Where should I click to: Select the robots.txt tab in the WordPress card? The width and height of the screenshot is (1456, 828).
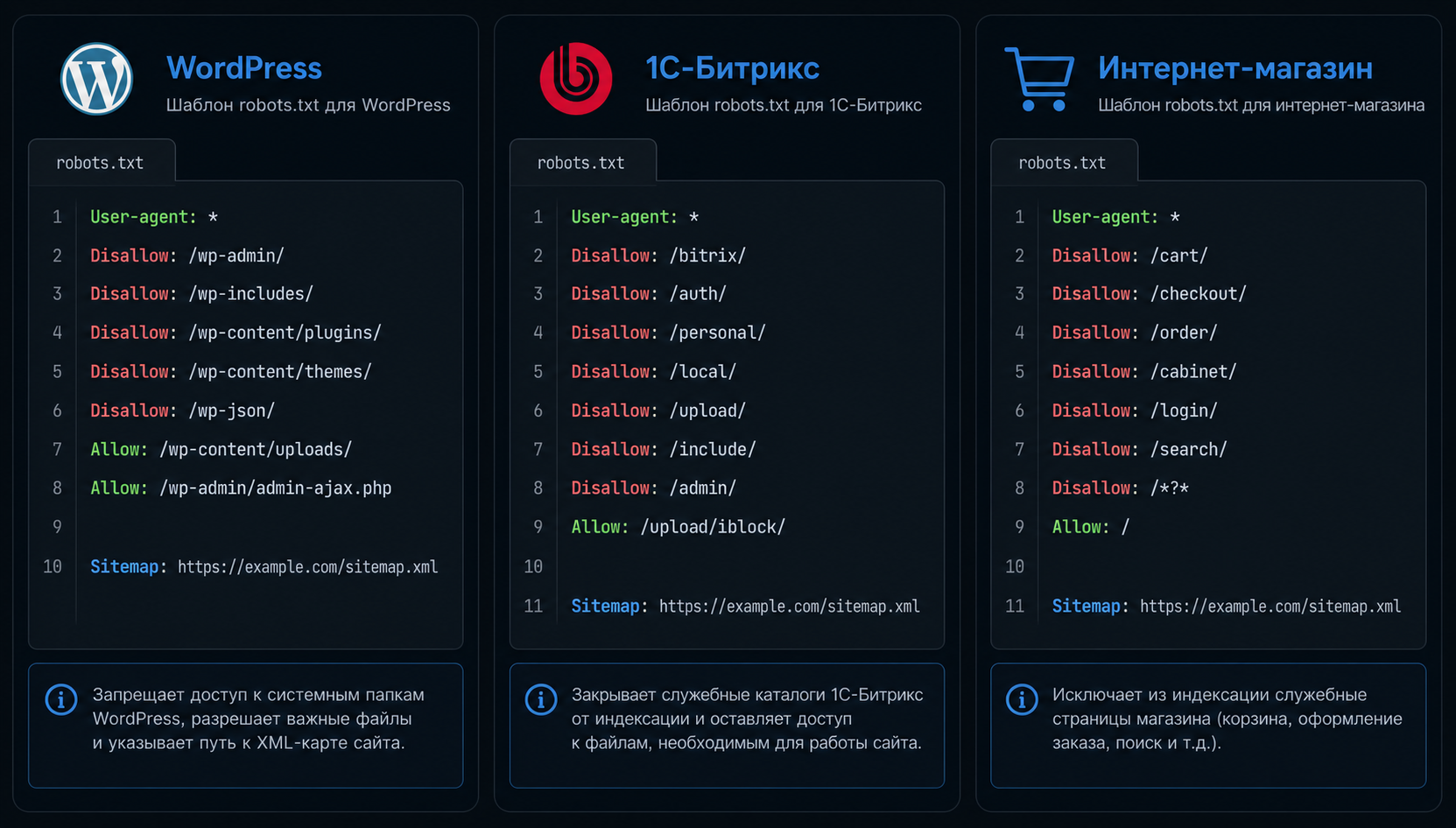pyautogui.click(x=102, y=162)
